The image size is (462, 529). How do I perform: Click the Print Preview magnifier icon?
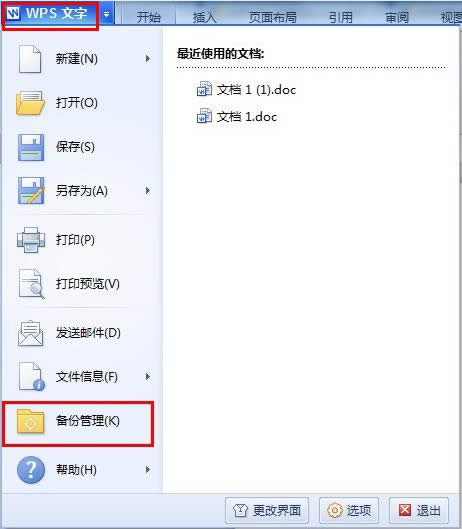pyautogui.click(x=31, y=284)
